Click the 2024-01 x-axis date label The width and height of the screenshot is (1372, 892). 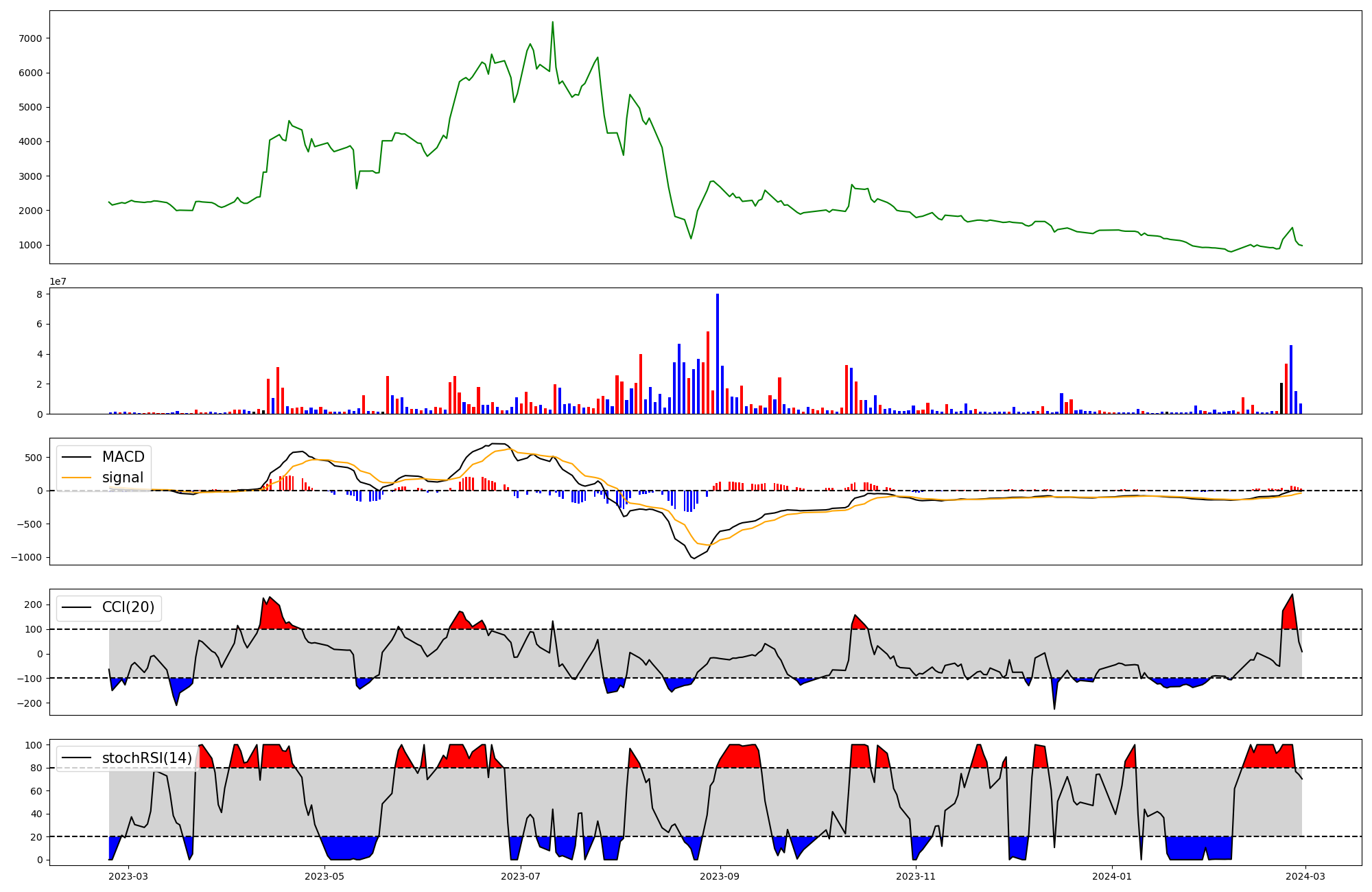(x=1111, y=876)
